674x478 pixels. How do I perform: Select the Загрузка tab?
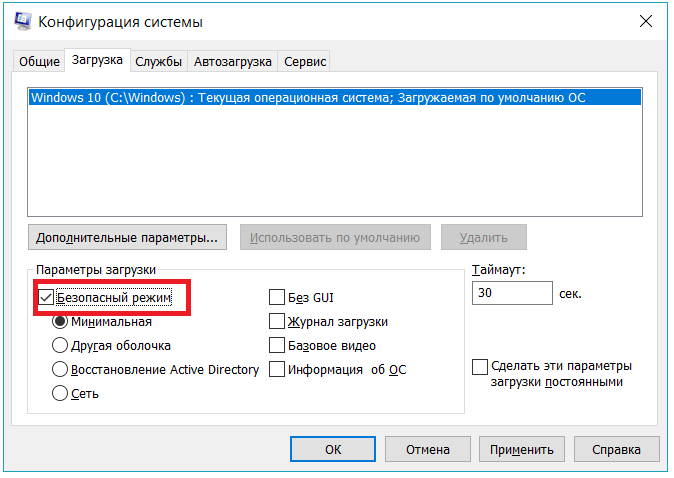click(97, 60)
